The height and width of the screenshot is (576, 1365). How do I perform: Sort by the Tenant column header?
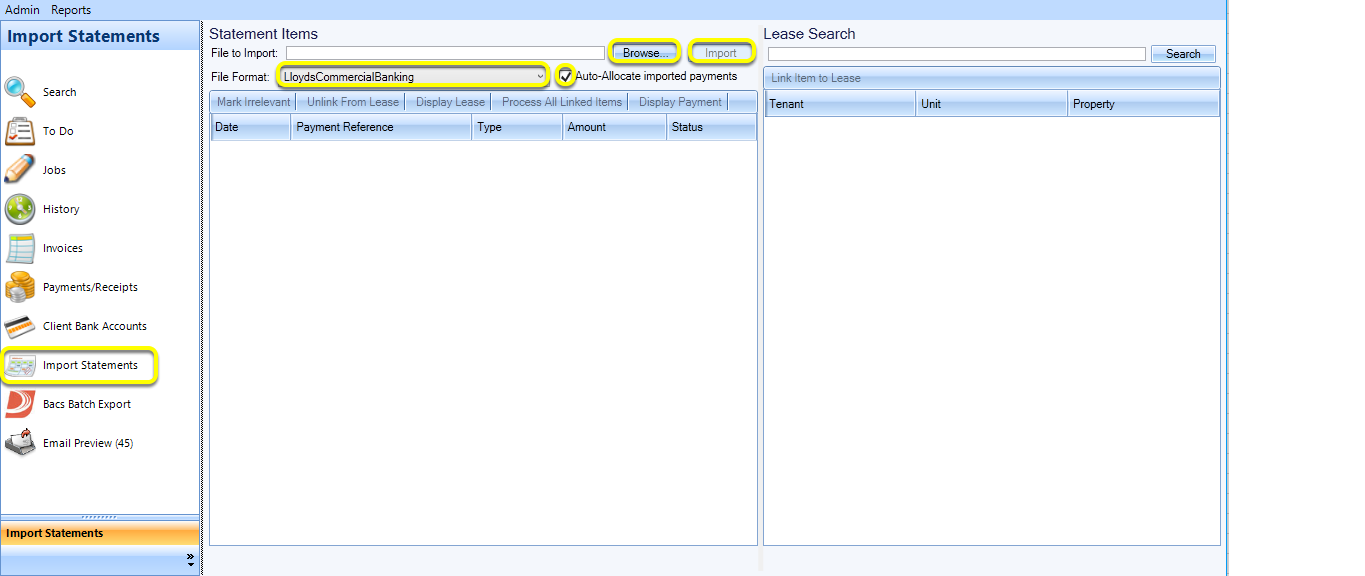[x=840, y=104]
